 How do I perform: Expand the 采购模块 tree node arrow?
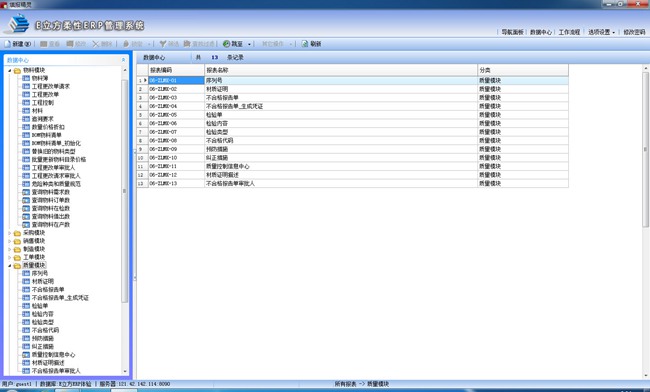tap(10, 233)
